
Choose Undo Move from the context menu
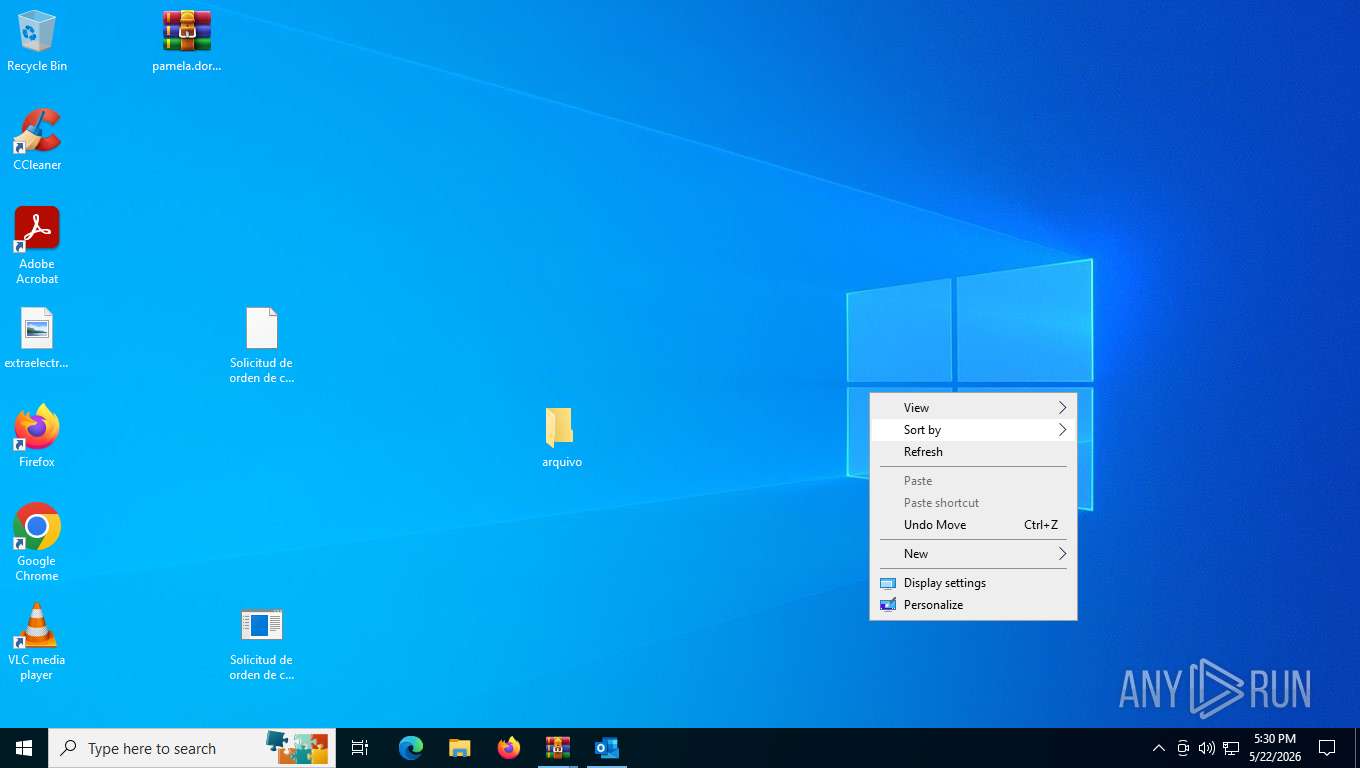(973, 525)
